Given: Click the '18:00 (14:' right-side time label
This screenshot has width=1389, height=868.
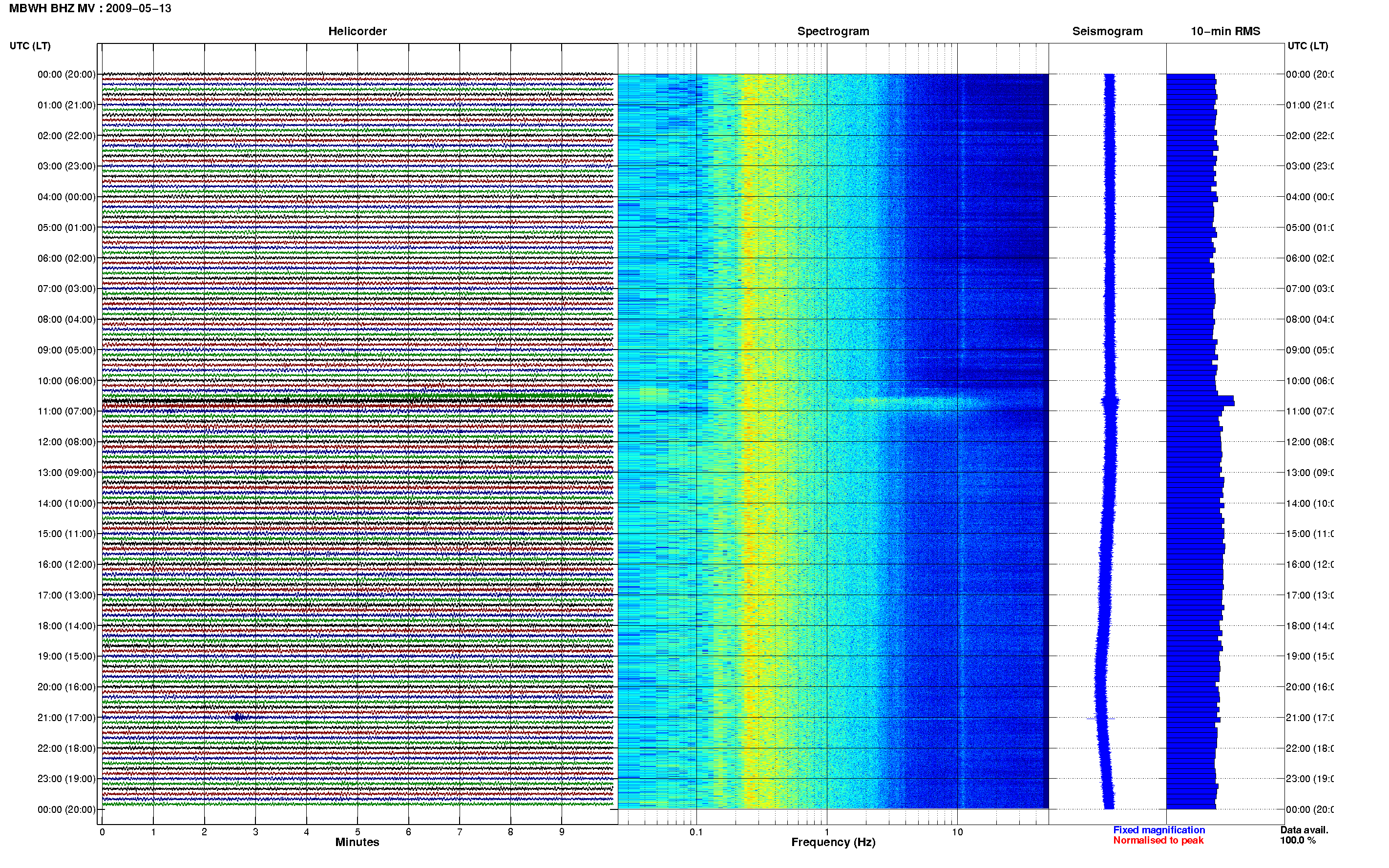Looking at the screenshot, I should [x=1310, y=626].
